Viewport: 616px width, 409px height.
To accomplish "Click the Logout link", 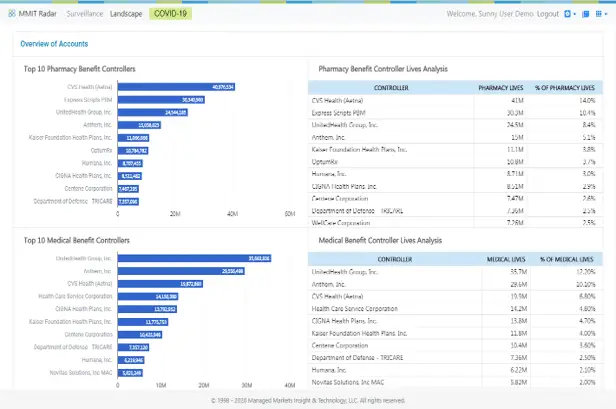I will click(547, 15).
